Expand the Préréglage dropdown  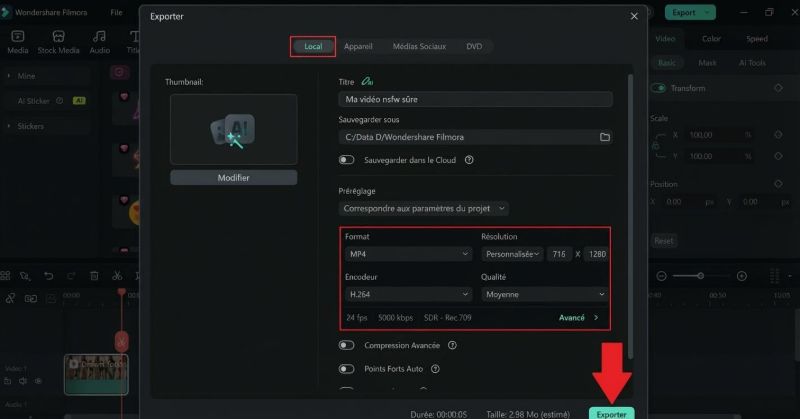click(424, 208)
